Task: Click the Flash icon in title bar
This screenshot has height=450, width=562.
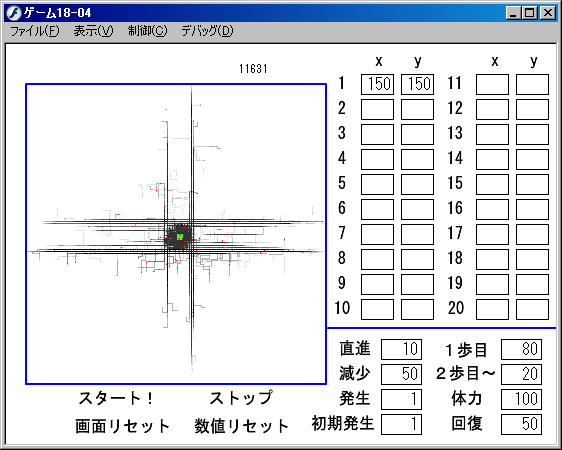Action: click(14, 13)
